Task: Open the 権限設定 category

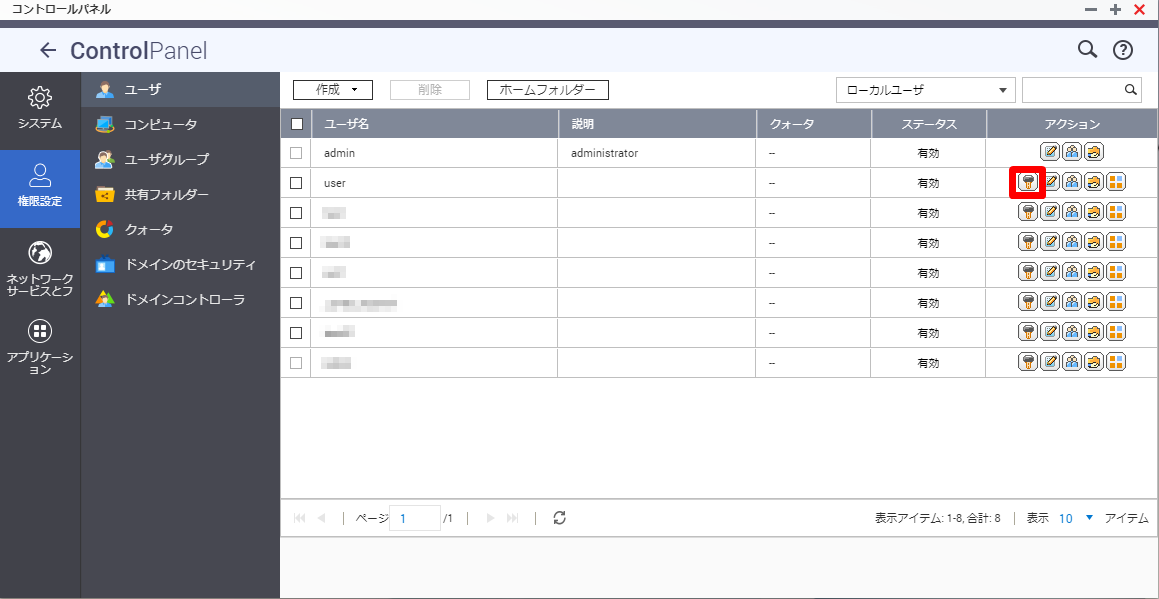Action: (40, 189)
